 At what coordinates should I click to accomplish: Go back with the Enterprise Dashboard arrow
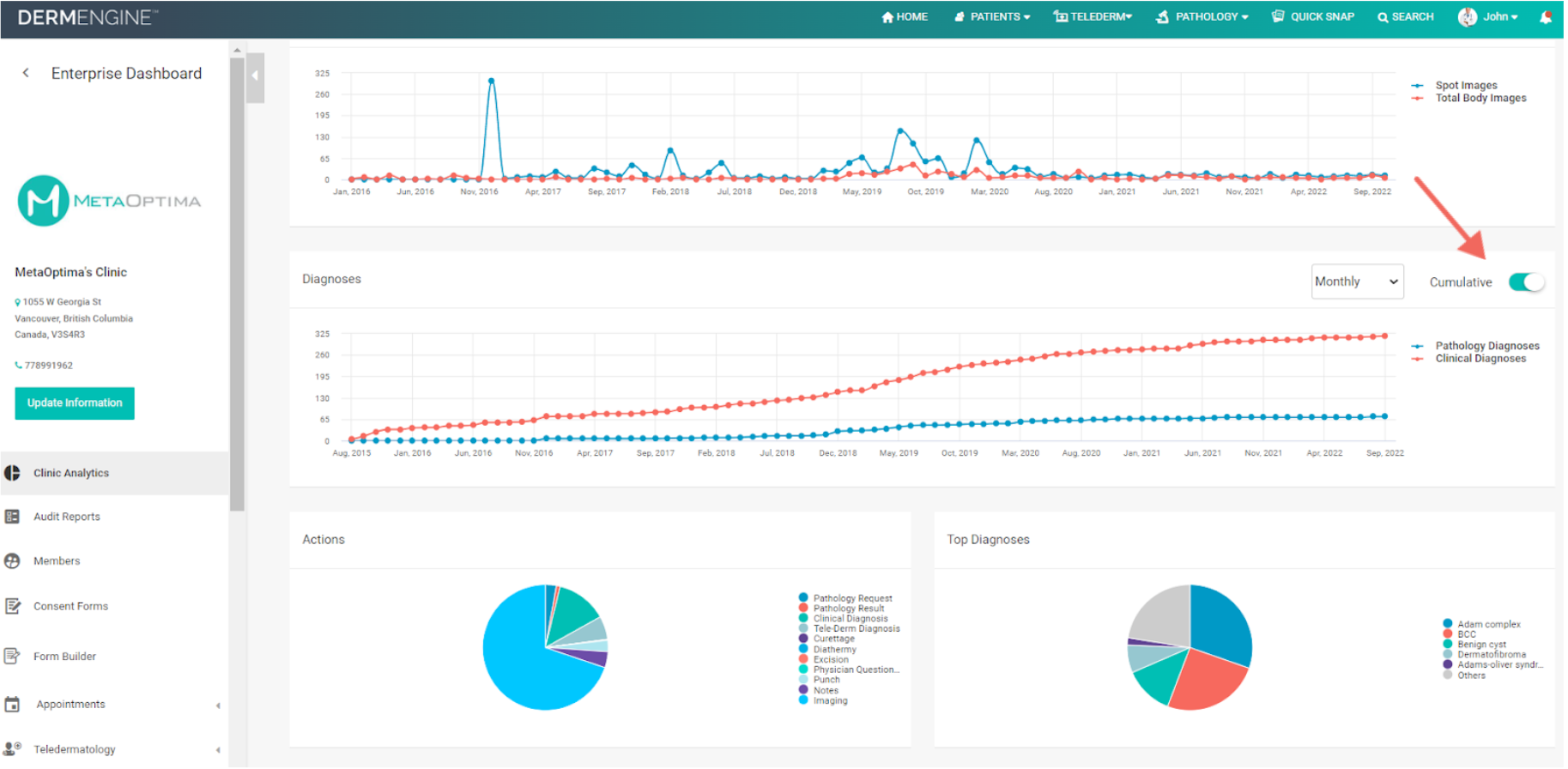click(26, 73)
